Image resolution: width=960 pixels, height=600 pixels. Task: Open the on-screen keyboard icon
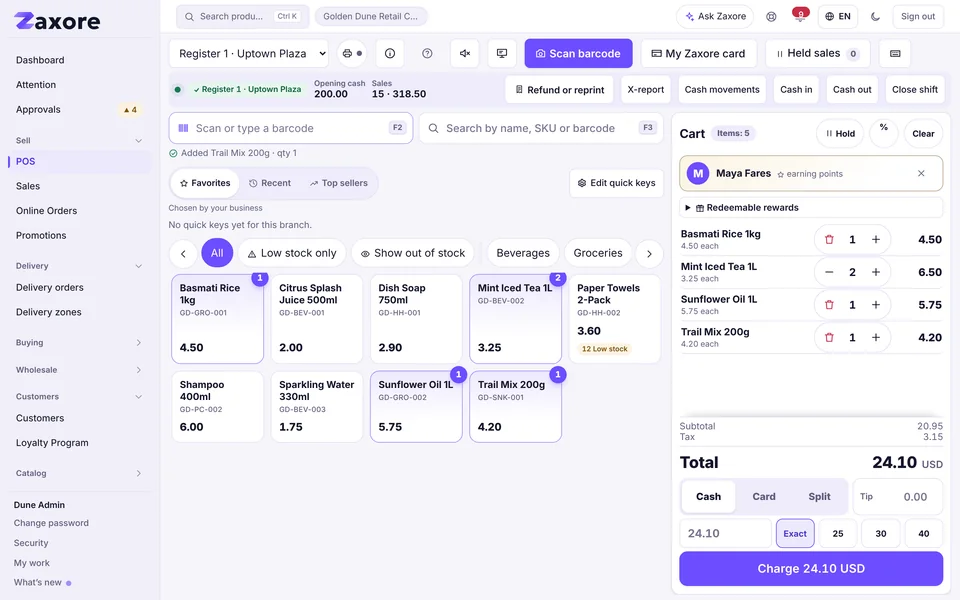(x=895, y=53)
